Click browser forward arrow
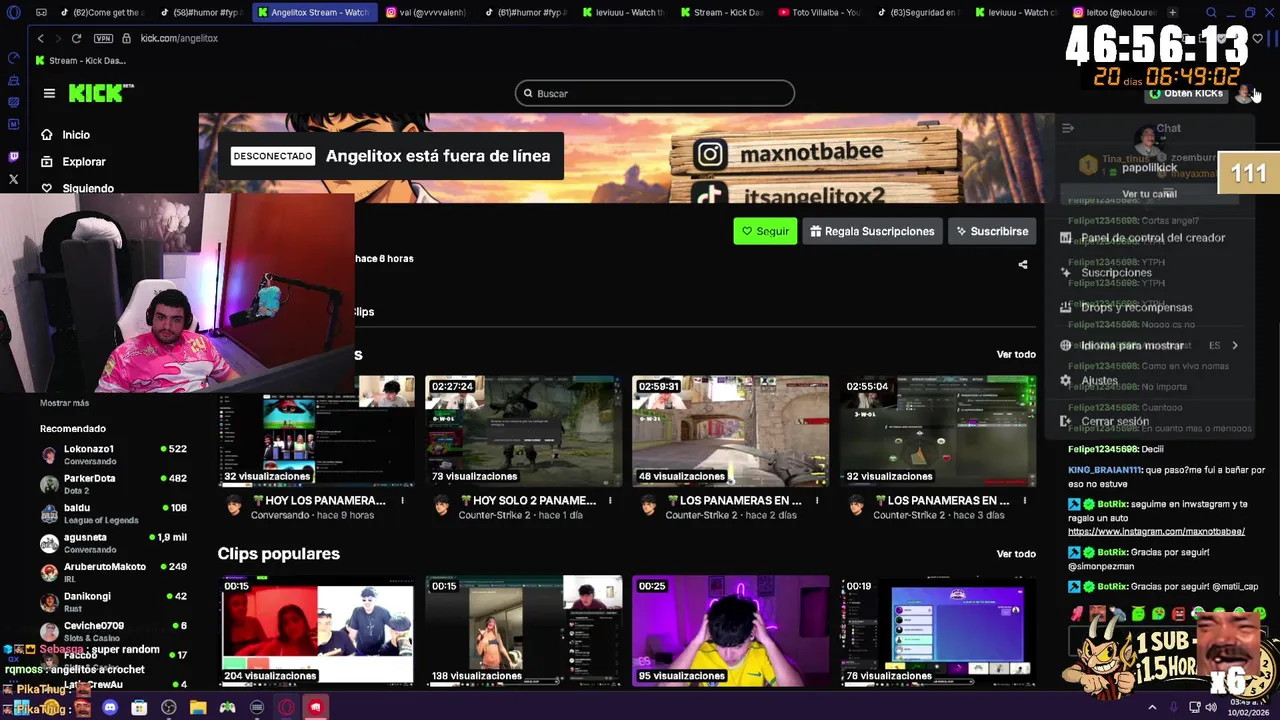The height and width of the screenshot is (720, 1280). tap(58, 38)
